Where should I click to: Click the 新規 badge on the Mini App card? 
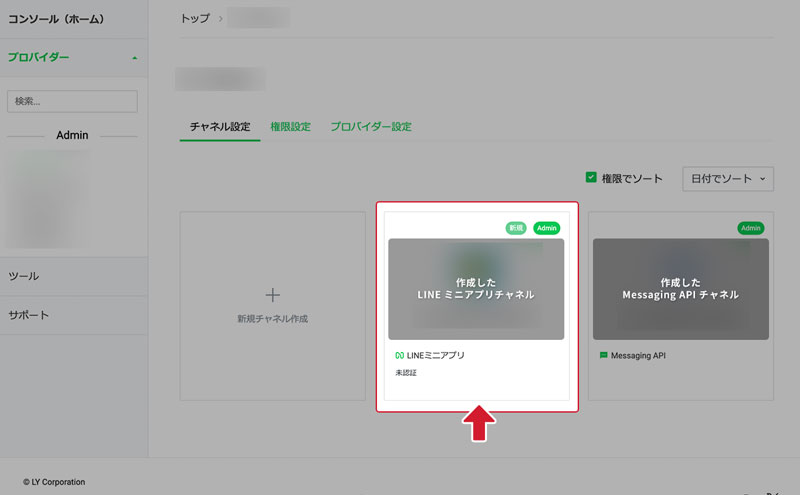point(516,228)
